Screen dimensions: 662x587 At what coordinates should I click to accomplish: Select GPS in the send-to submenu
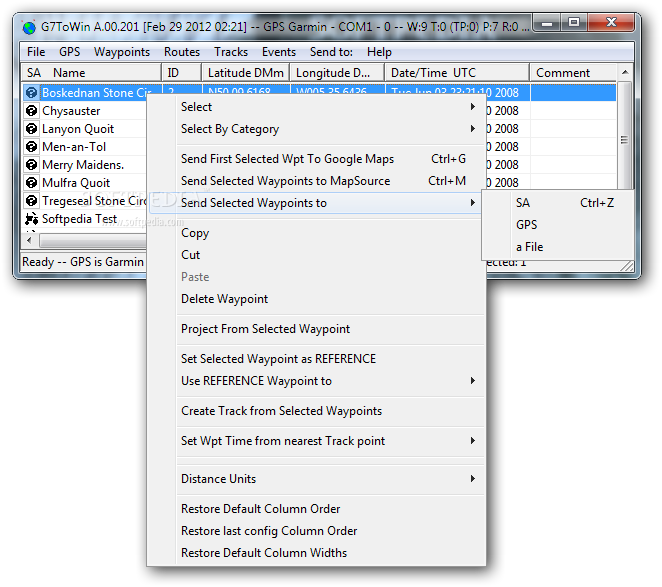click(557, 225)
